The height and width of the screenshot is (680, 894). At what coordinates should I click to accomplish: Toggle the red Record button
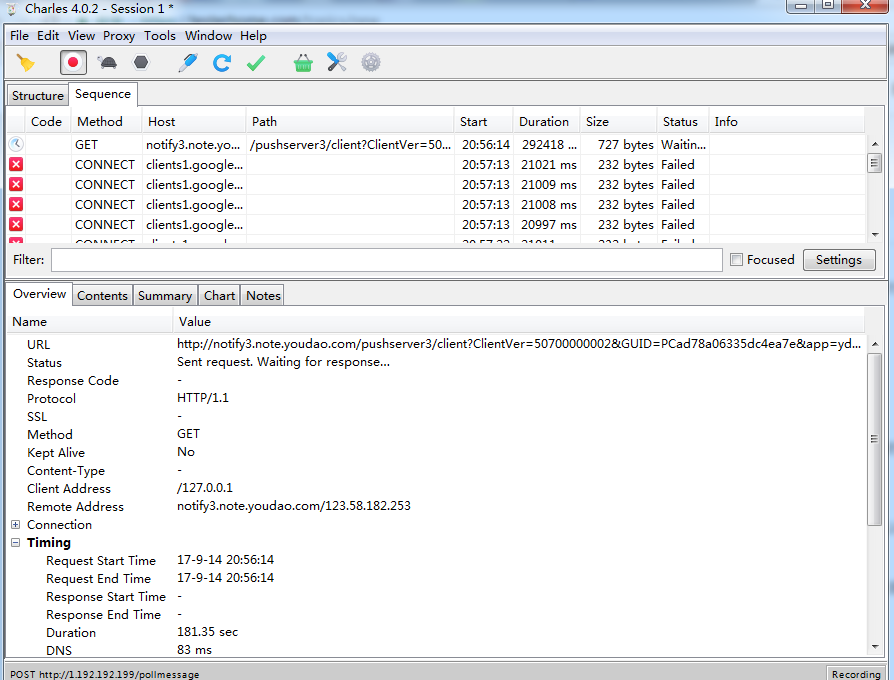73,62
